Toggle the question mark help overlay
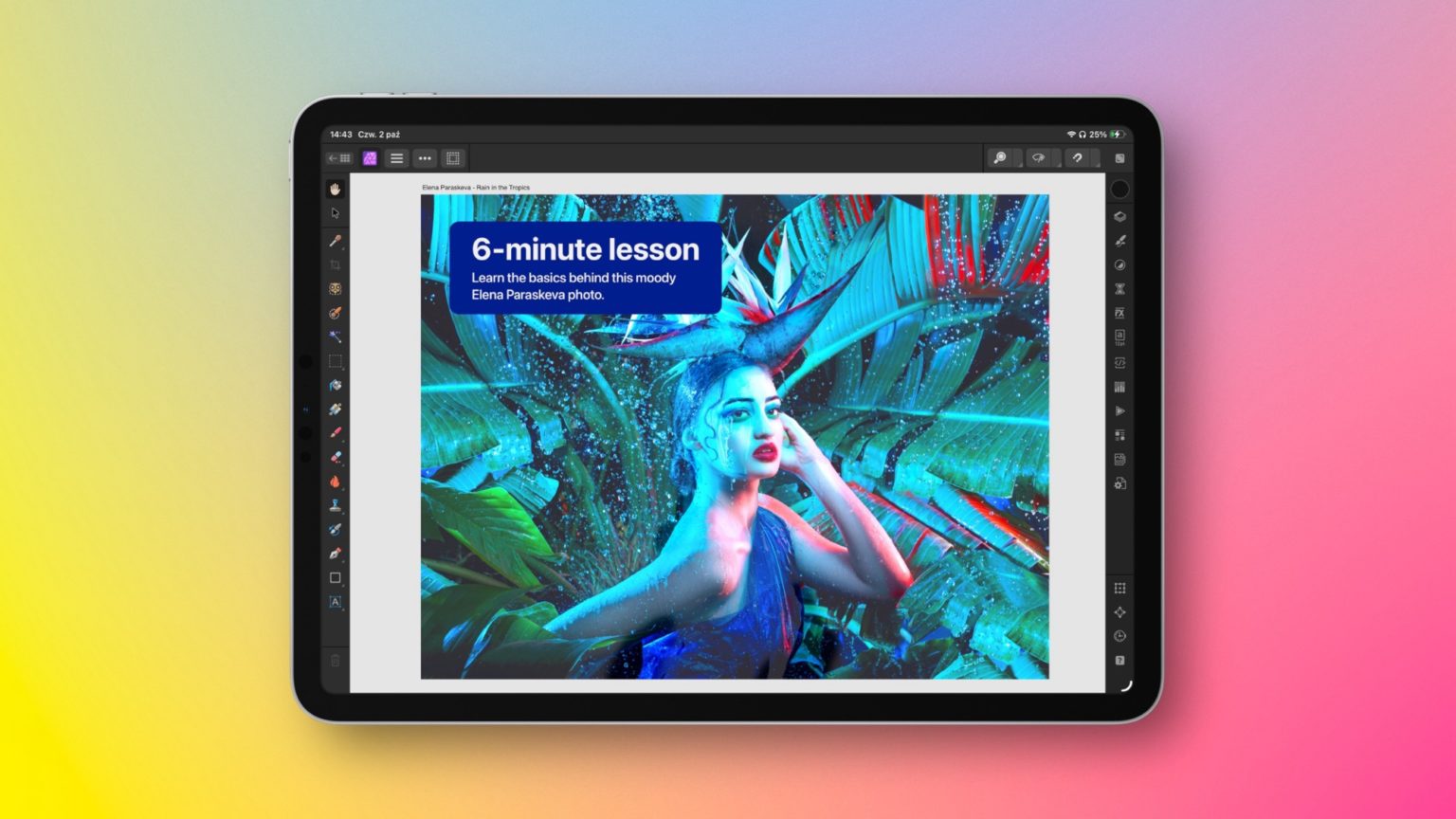The image size is (1456, 819). [x=1119, y=660]
